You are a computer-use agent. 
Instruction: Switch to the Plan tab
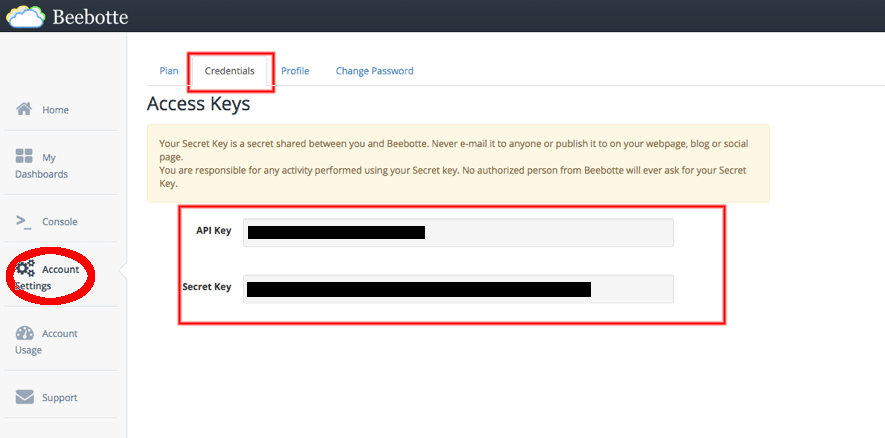click(169, 71)
